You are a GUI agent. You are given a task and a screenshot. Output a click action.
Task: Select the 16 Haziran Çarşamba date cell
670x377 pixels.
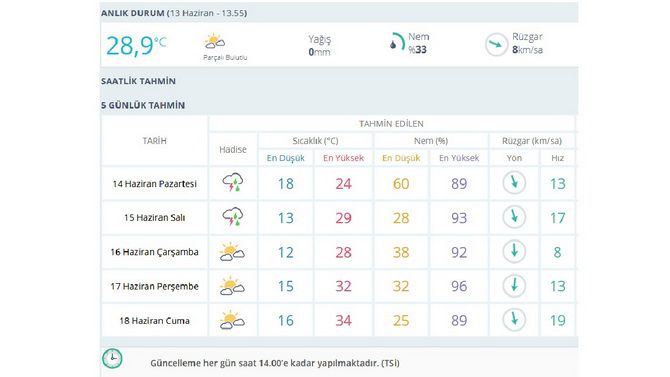[x=154, y=252]
